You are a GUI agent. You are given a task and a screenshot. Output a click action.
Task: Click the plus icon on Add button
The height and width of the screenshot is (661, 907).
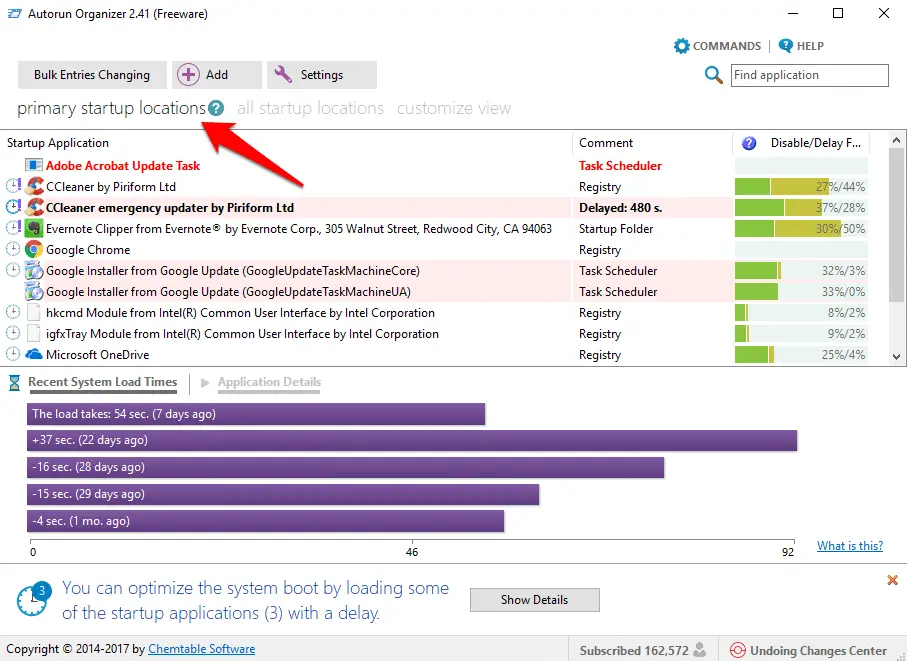click(x=188, y=75)
